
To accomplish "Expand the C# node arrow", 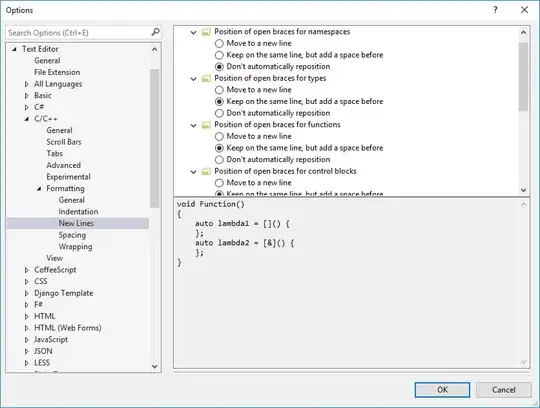I will pyautogui.click(x=27, y=107).
